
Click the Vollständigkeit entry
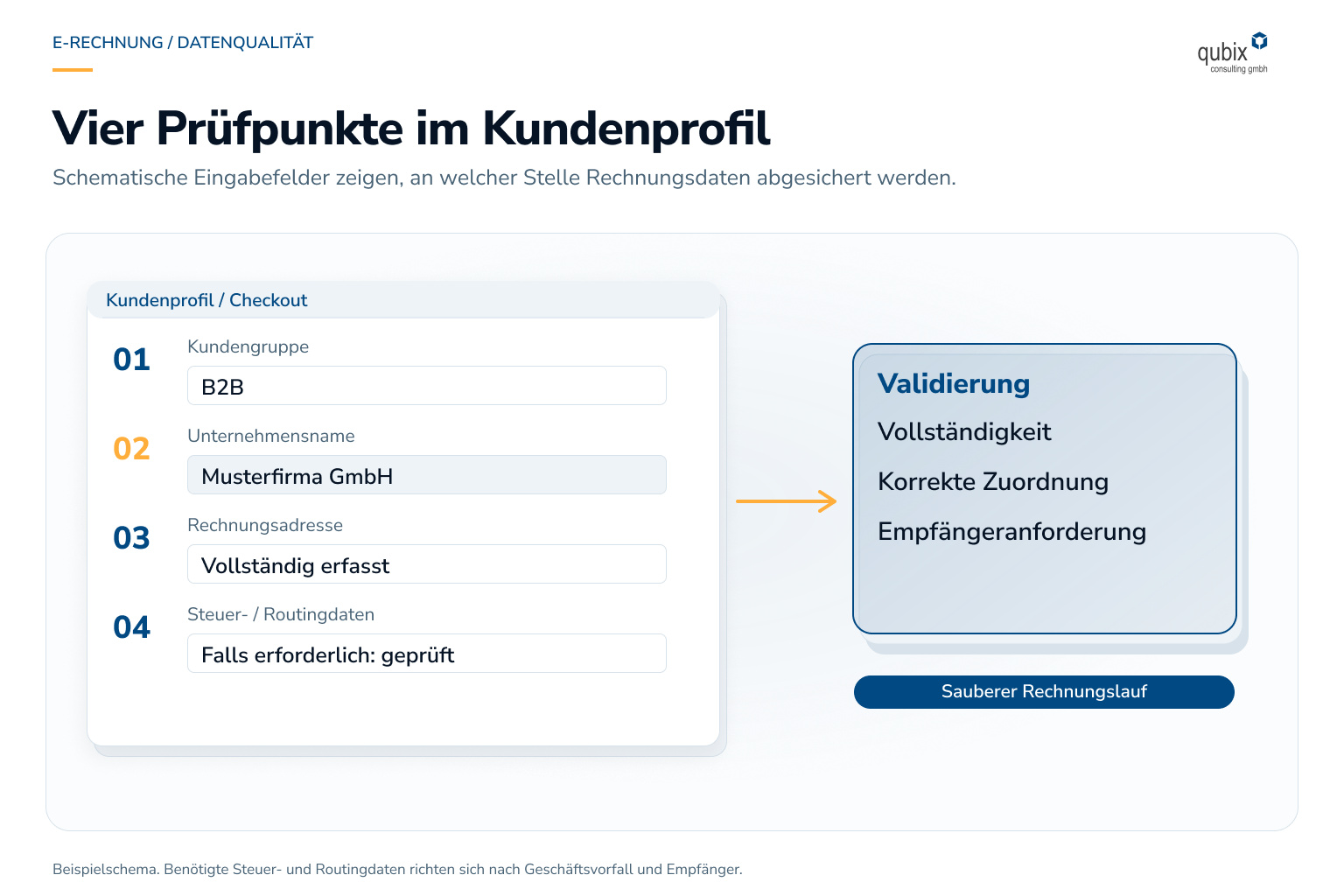pos(964,432)
